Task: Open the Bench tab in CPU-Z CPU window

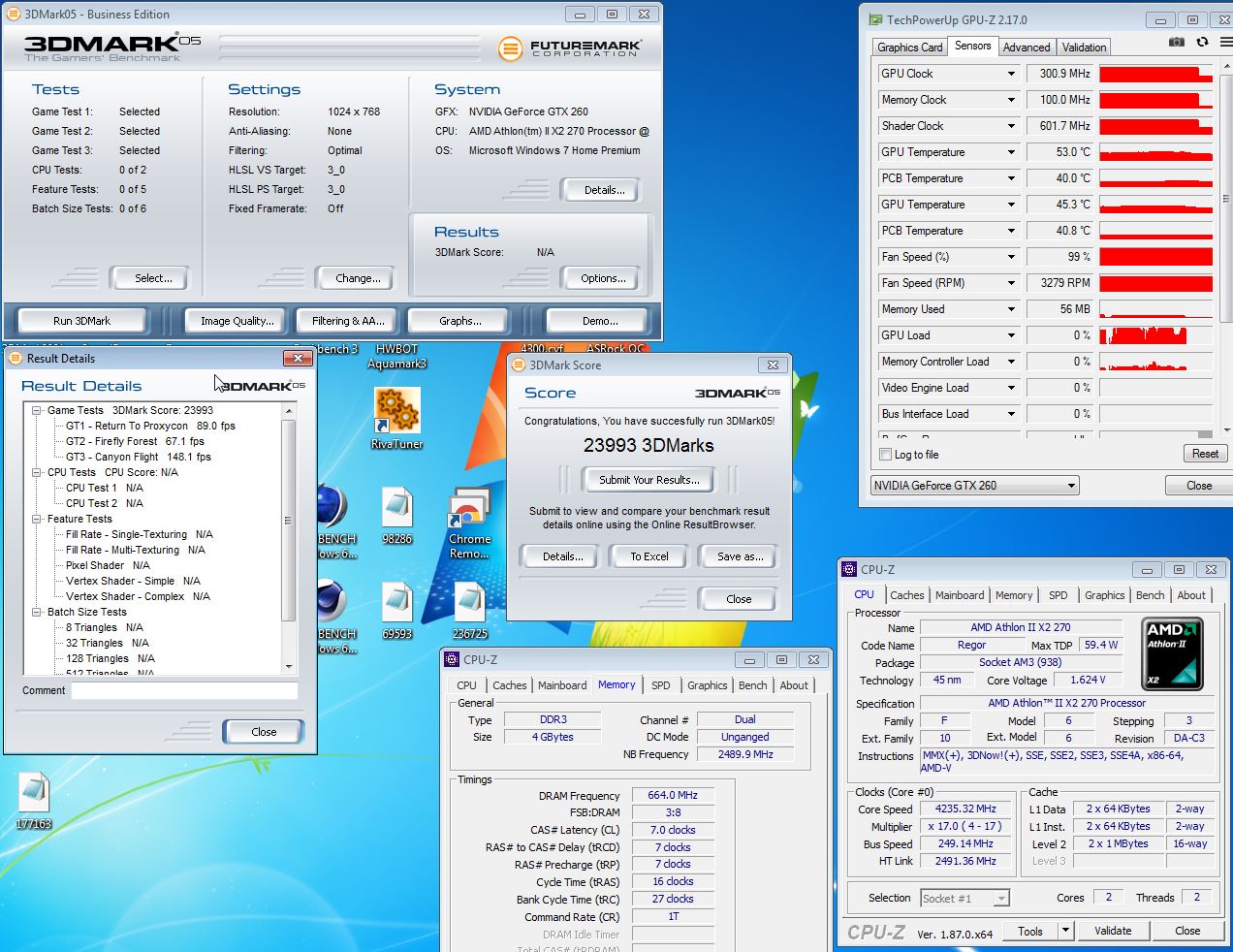Action: click(1150, 595)
